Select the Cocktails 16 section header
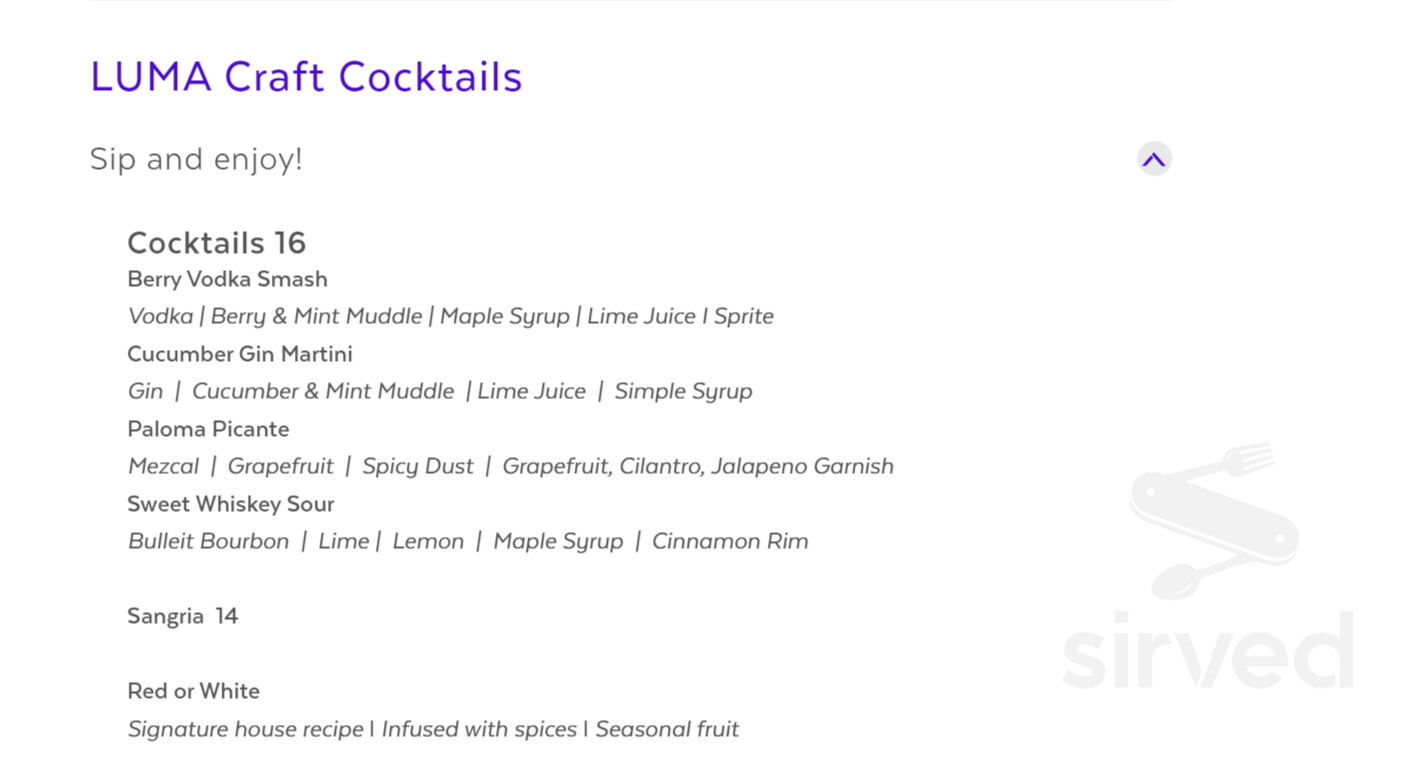 point(216,243)
